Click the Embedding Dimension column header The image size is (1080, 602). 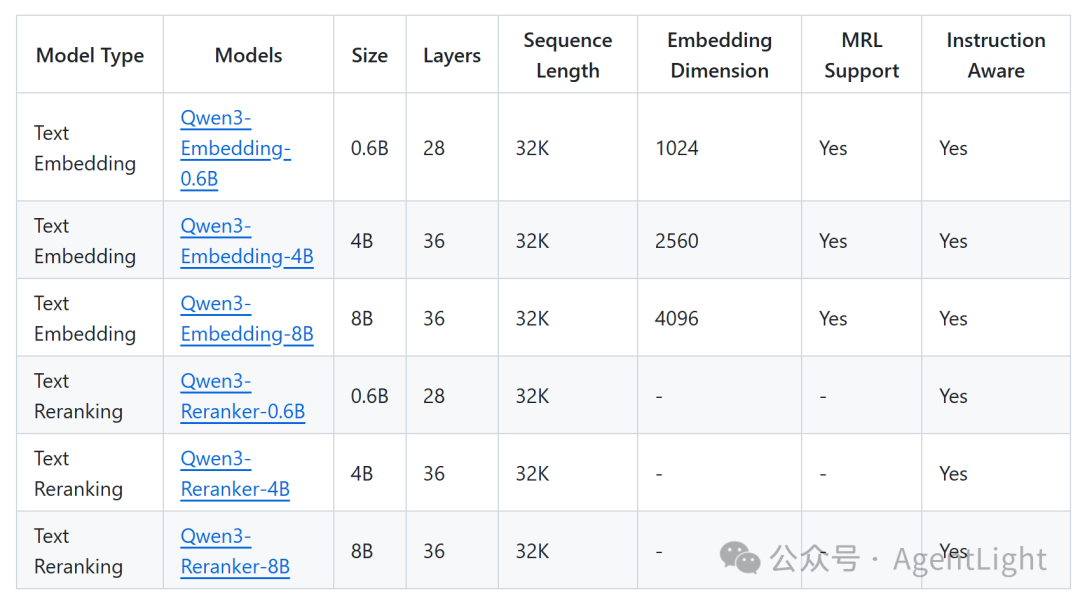[719, 55]
